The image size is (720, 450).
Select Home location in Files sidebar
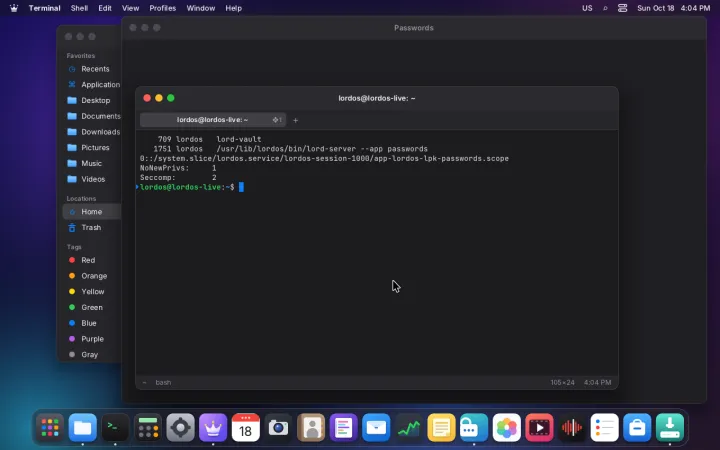[92, 212]
